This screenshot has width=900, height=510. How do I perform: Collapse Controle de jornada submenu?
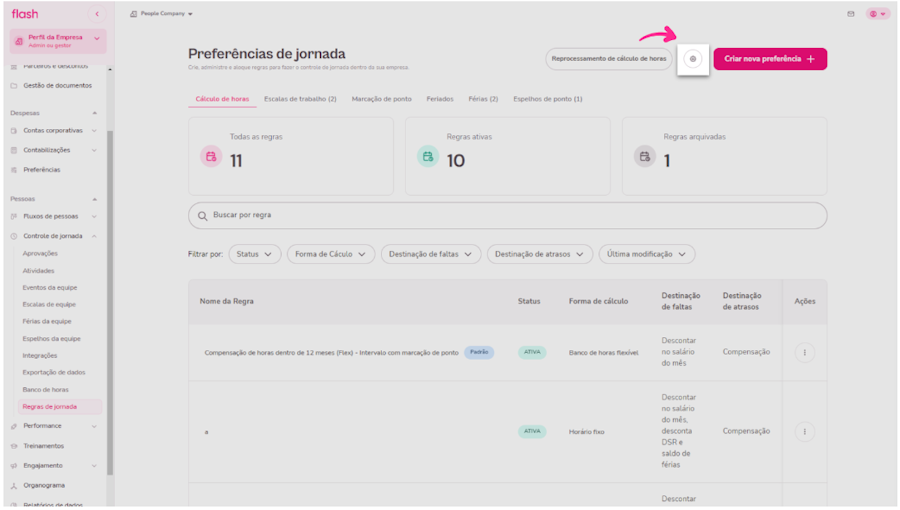click(x=94, y=236)
